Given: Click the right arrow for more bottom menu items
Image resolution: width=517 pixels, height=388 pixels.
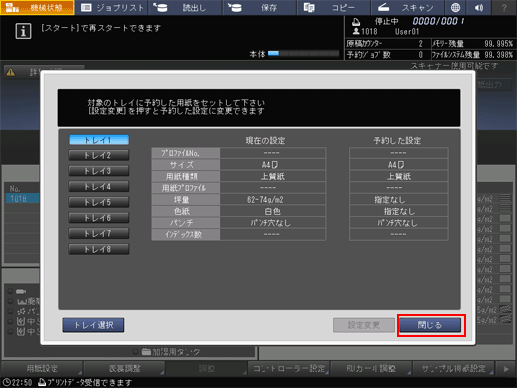Looking at the screenshot, I should tap(506, 369).
